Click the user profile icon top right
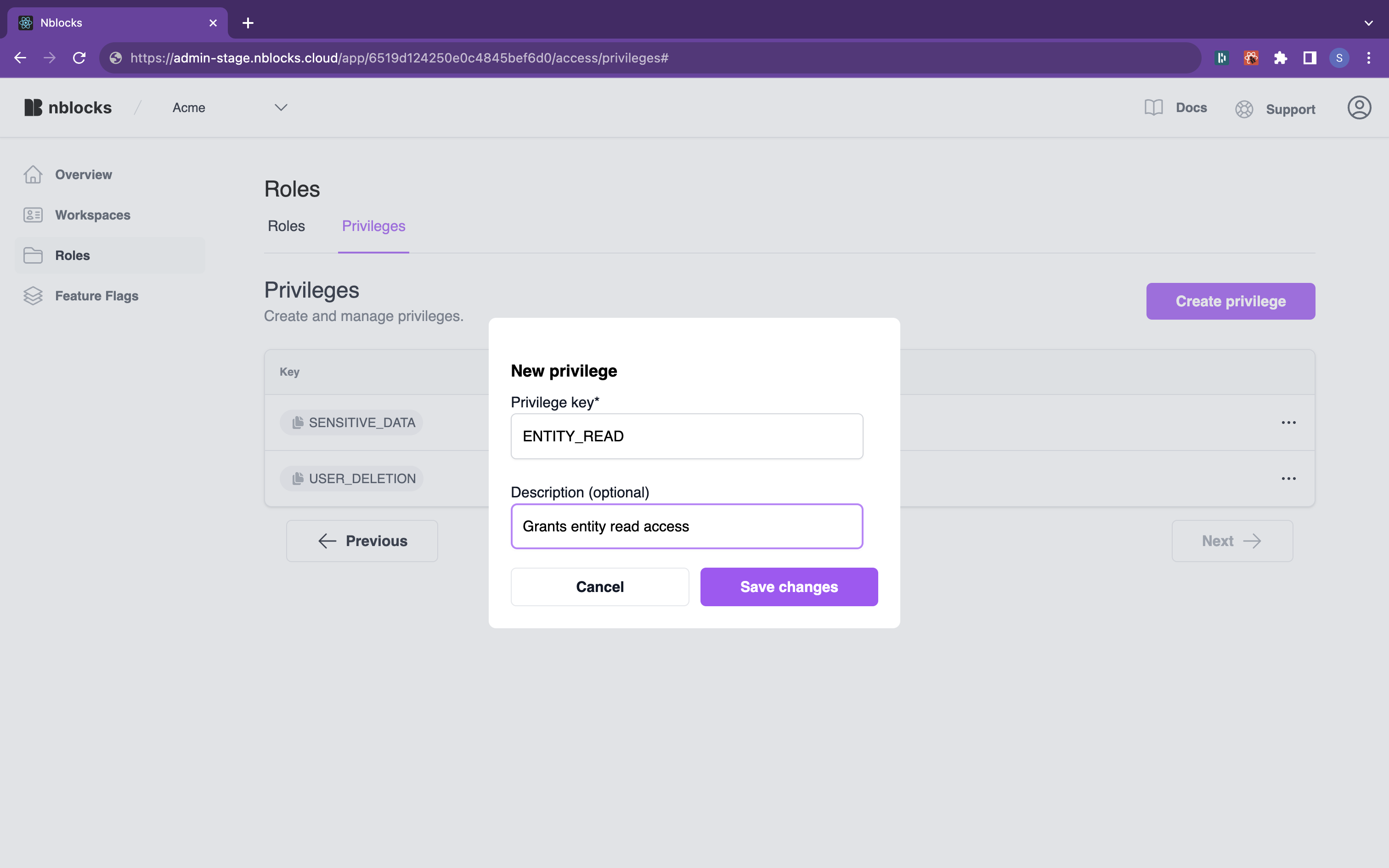The image size is (1389, 868). pos(1359,107)
